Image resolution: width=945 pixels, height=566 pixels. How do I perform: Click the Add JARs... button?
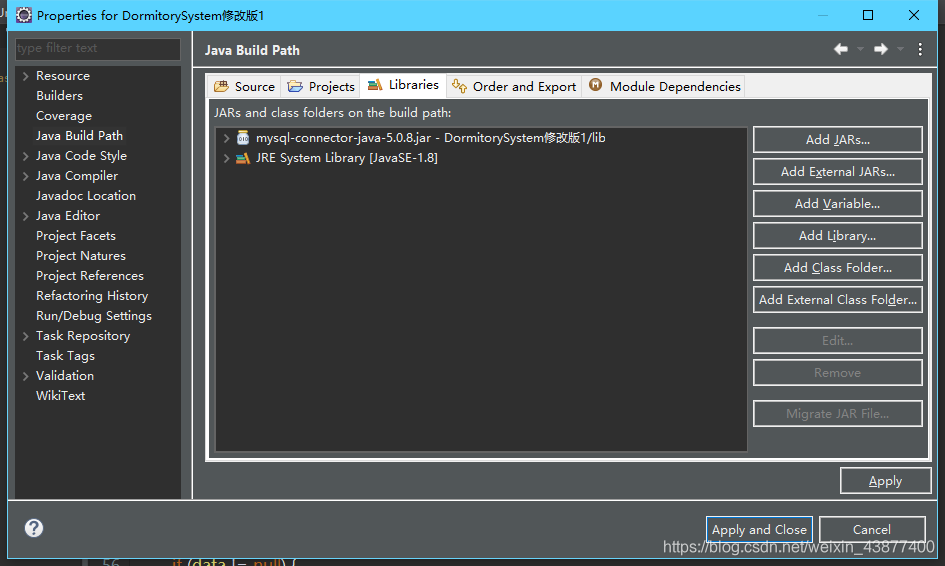(837, 140)
